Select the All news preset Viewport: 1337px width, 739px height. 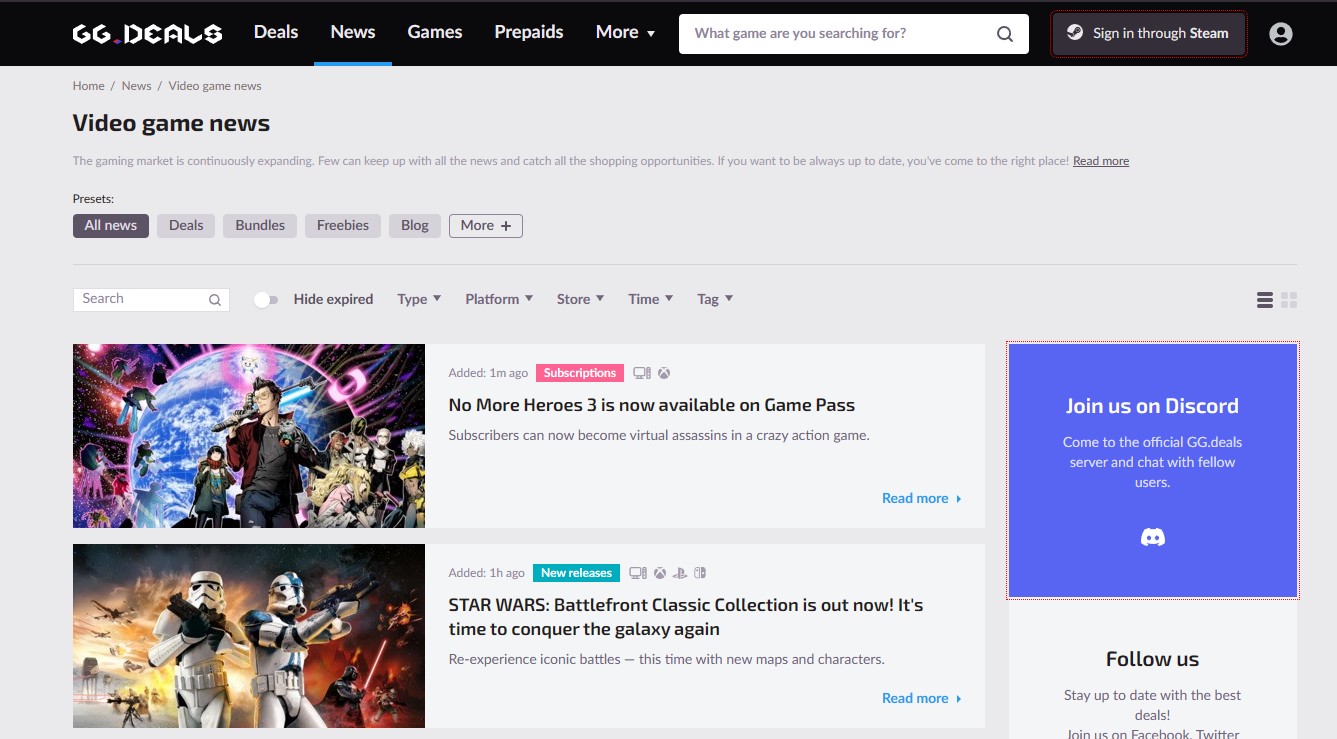[111, 226]
